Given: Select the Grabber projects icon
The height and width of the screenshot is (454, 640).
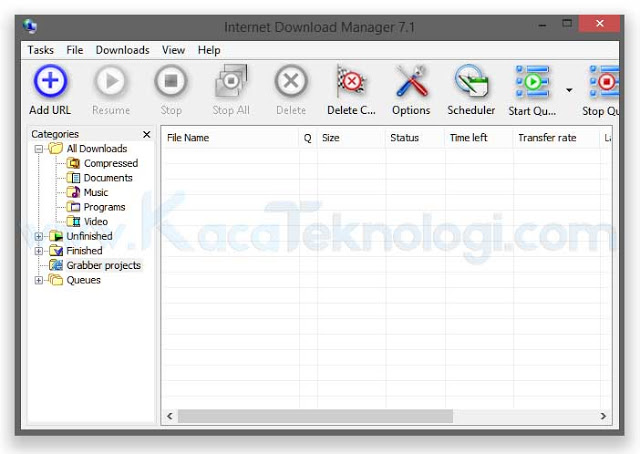Looking at the screenshot, I should [56, 265].
